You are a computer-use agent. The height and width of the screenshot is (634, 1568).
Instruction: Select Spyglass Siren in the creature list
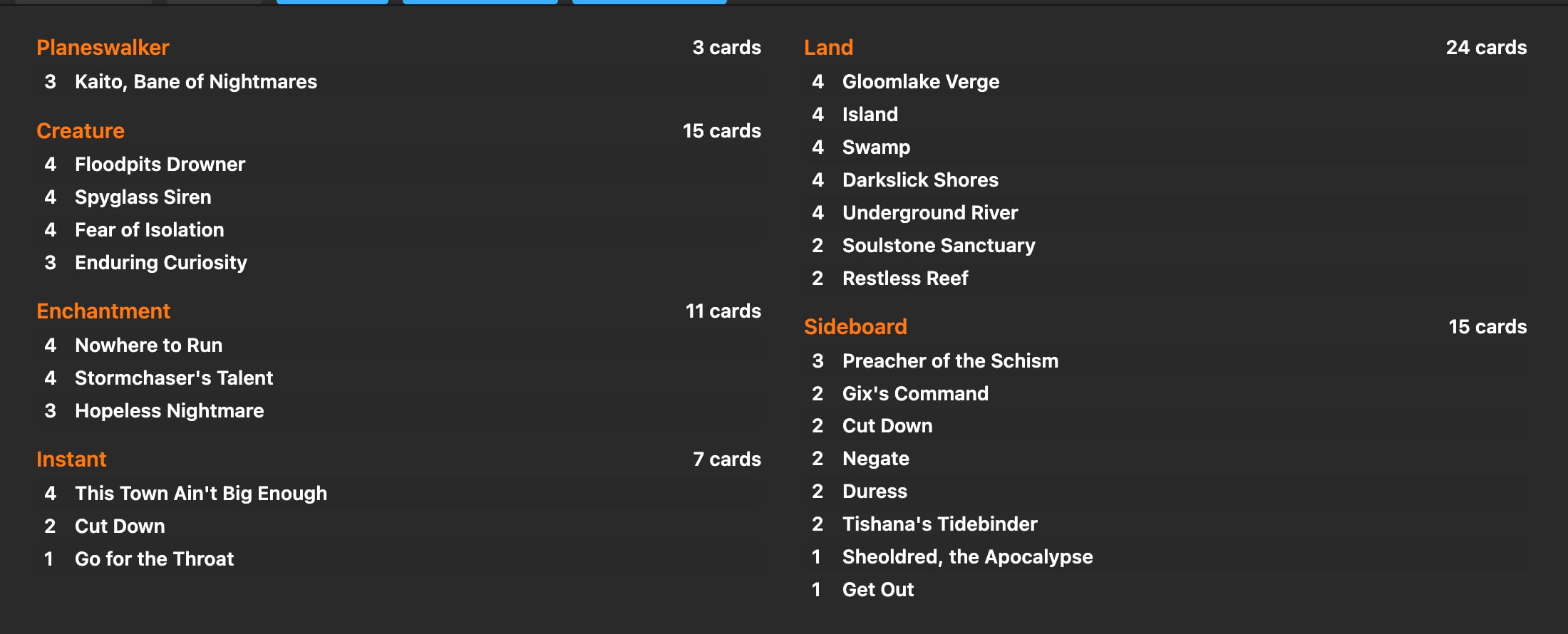click(143, 197)
